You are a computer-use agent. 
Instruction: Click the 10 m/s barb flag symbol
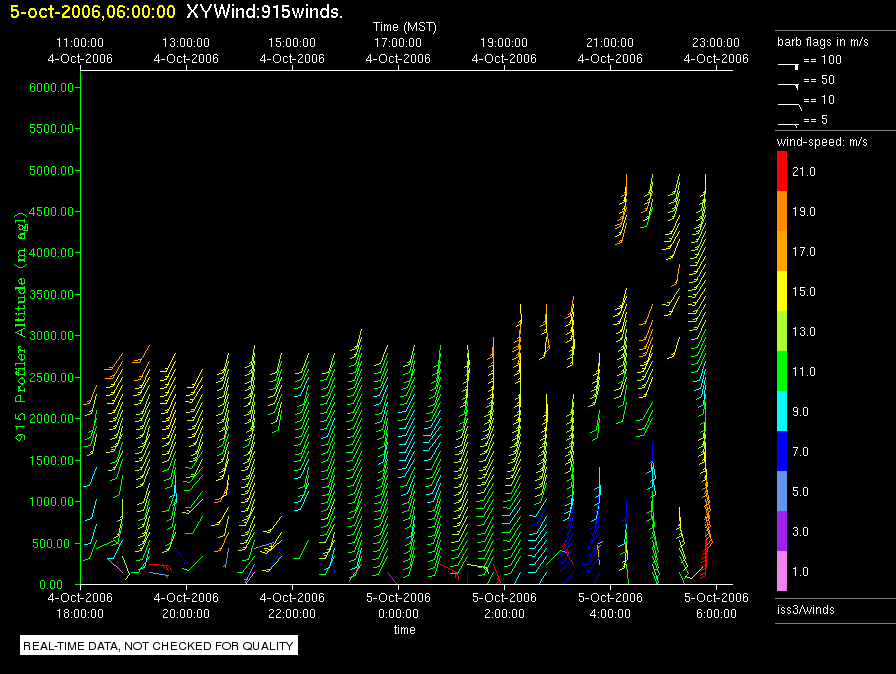pos(788,102)
